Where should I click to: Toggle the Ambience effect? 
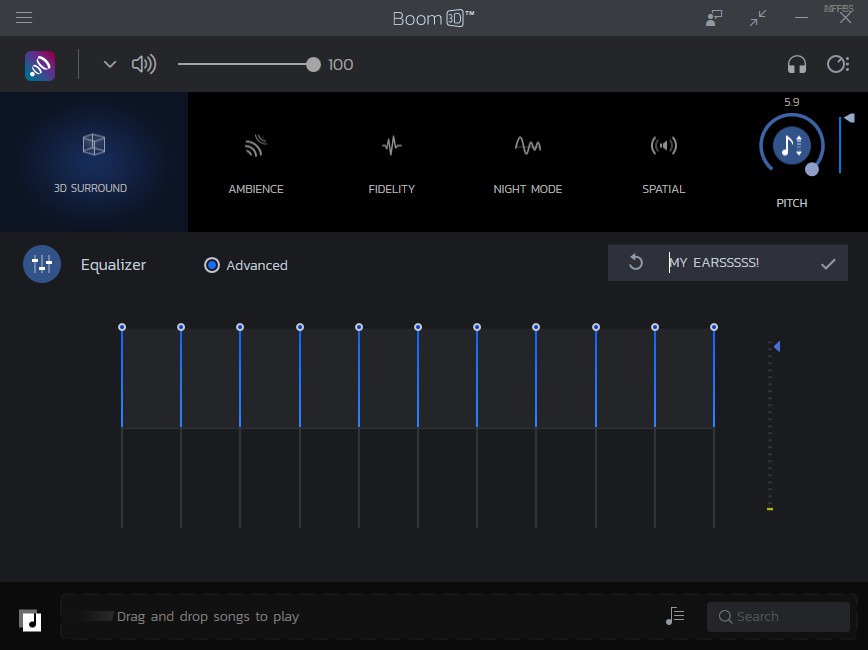point(256,162)
